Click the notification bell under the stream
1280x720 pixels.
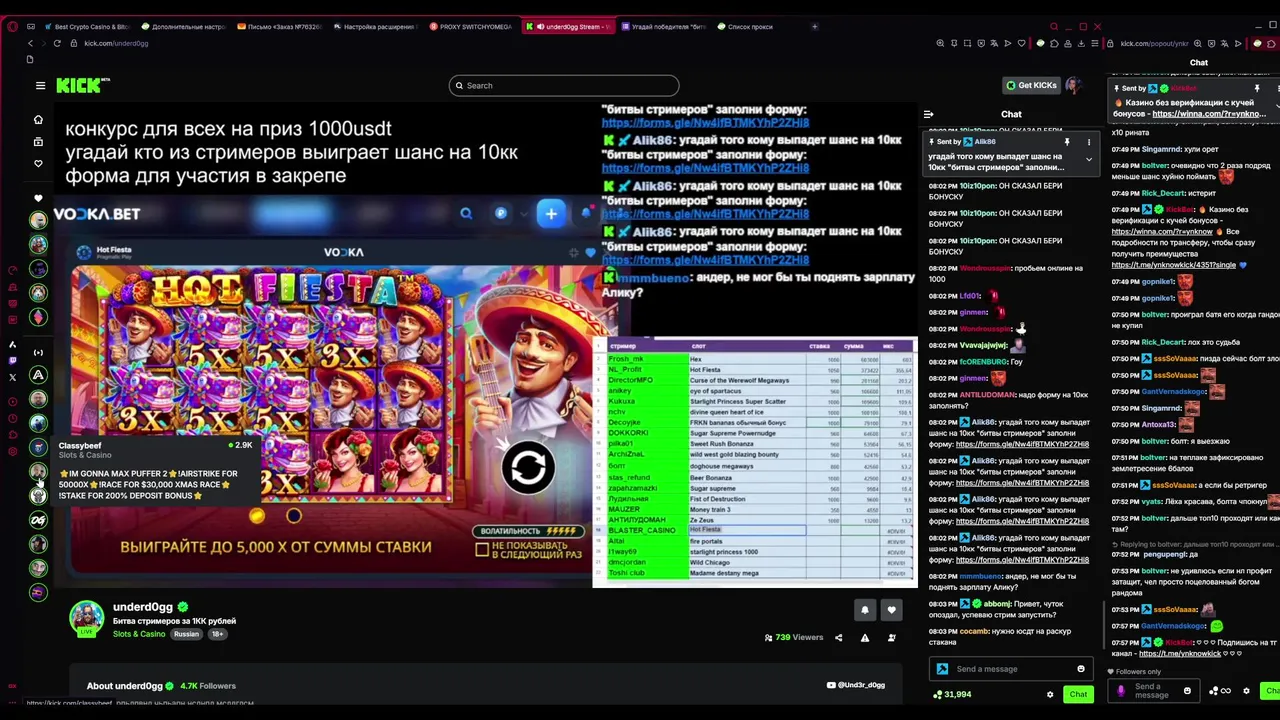865,610
